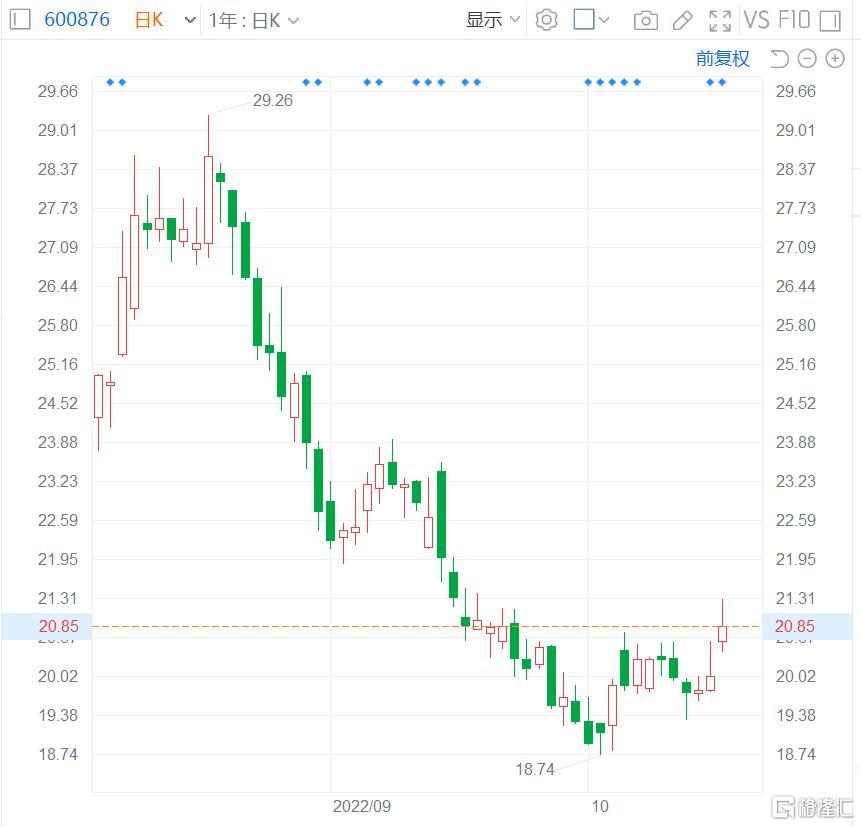Click the red 20.85 price tag on right axis
Image resolution: width=861 pixels, height=827 pixels.
pyautogui.click(x=795, y=626)
